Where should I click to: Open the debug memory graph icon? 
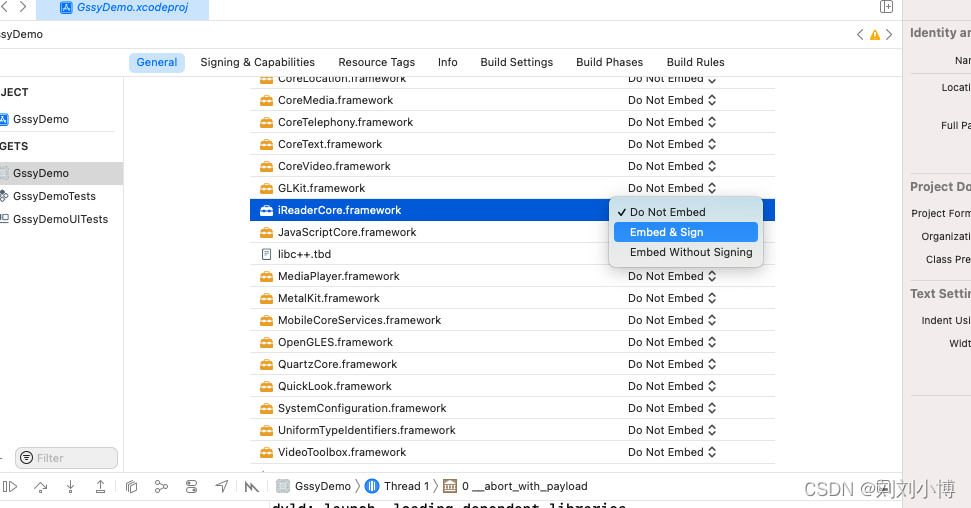tap(161, 487)
